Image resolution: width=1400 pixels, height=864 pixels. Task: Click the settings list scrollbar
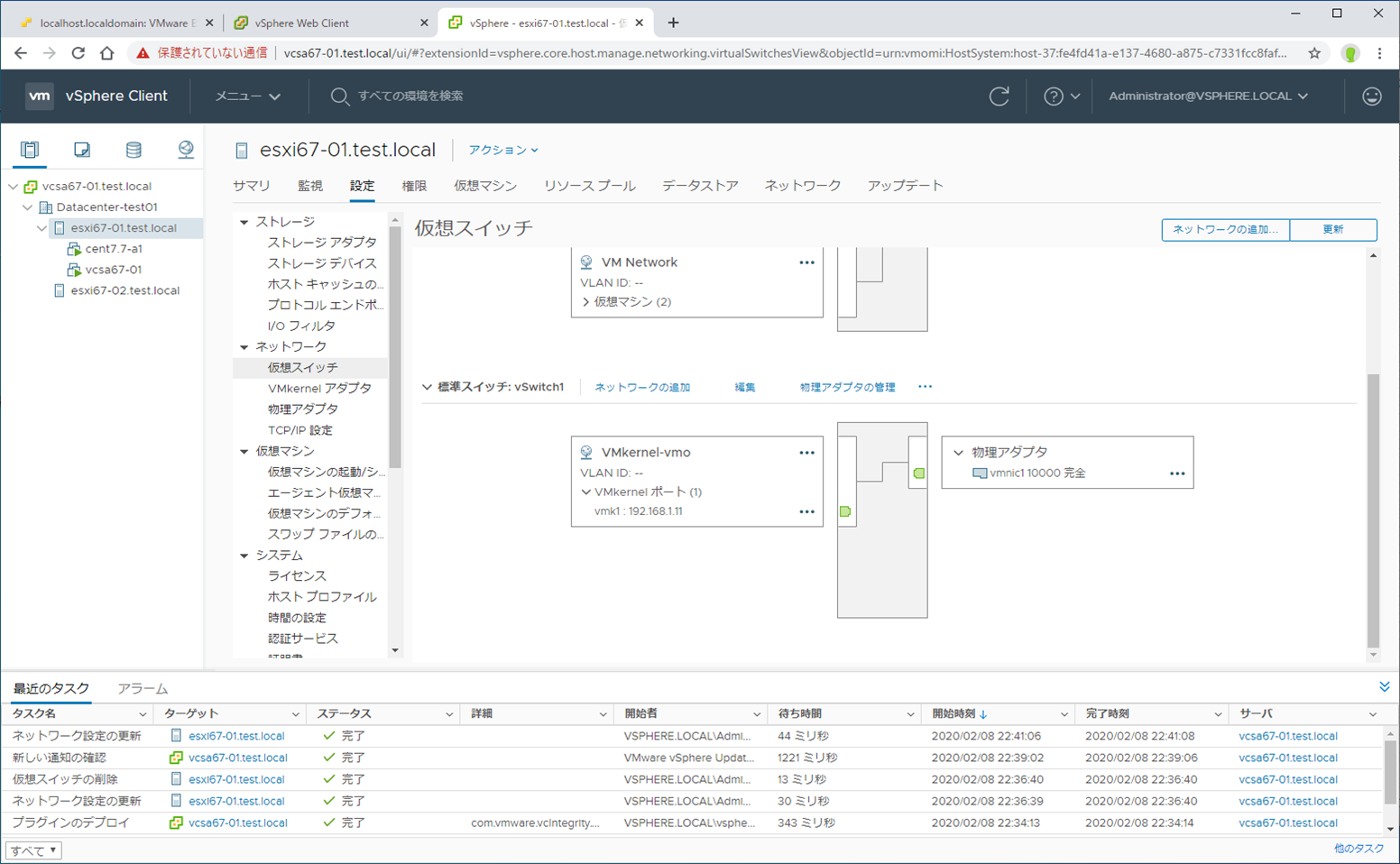point(395,347)
